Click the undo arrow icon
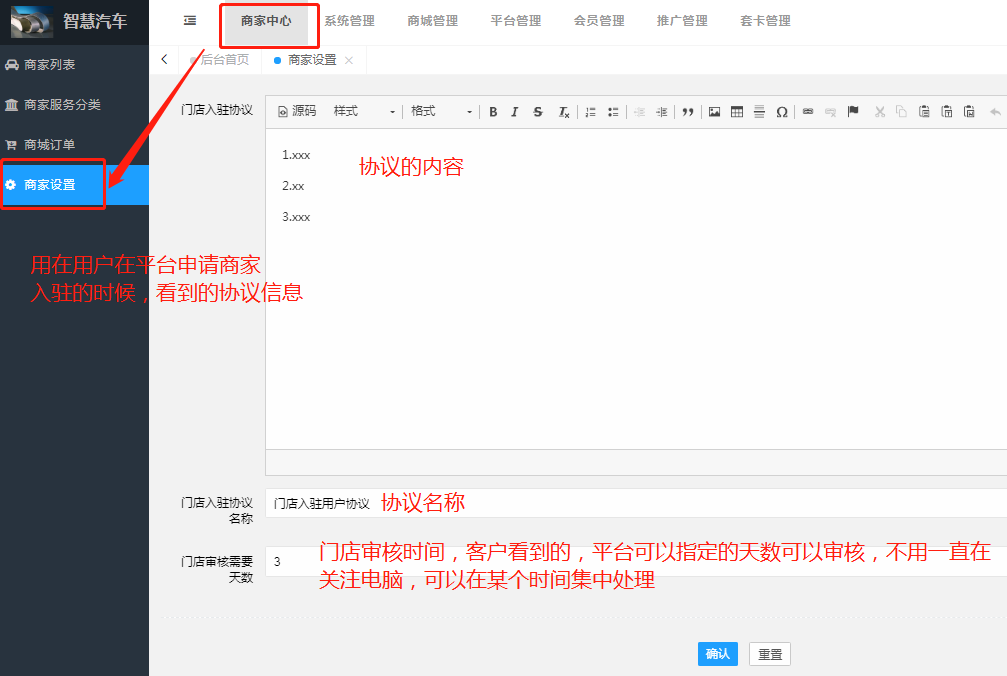Screen dimensions: 1007x676 [x=995, y=112]
